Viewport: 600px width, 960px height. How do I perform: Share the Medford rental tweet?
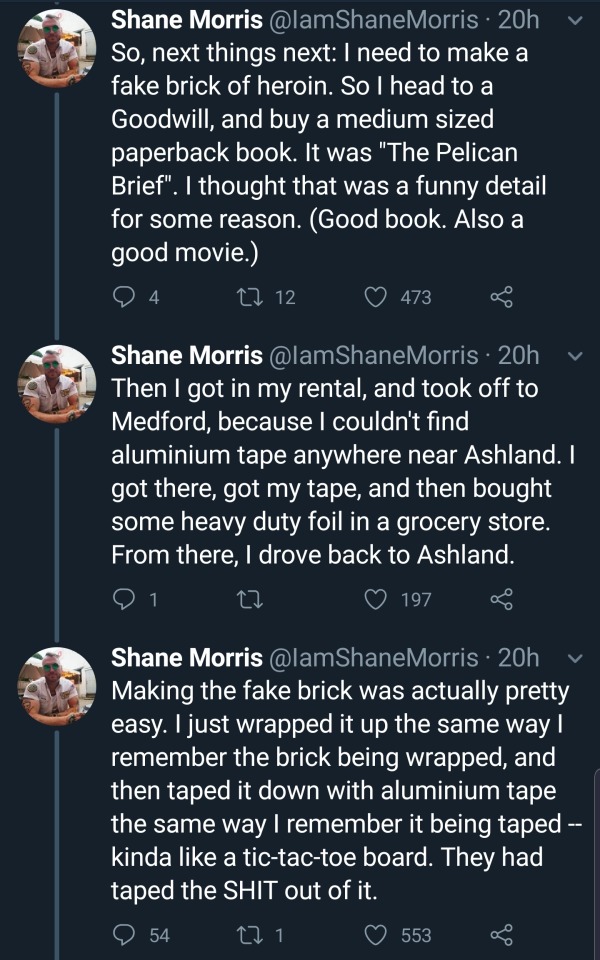click(x=502, y=599)
